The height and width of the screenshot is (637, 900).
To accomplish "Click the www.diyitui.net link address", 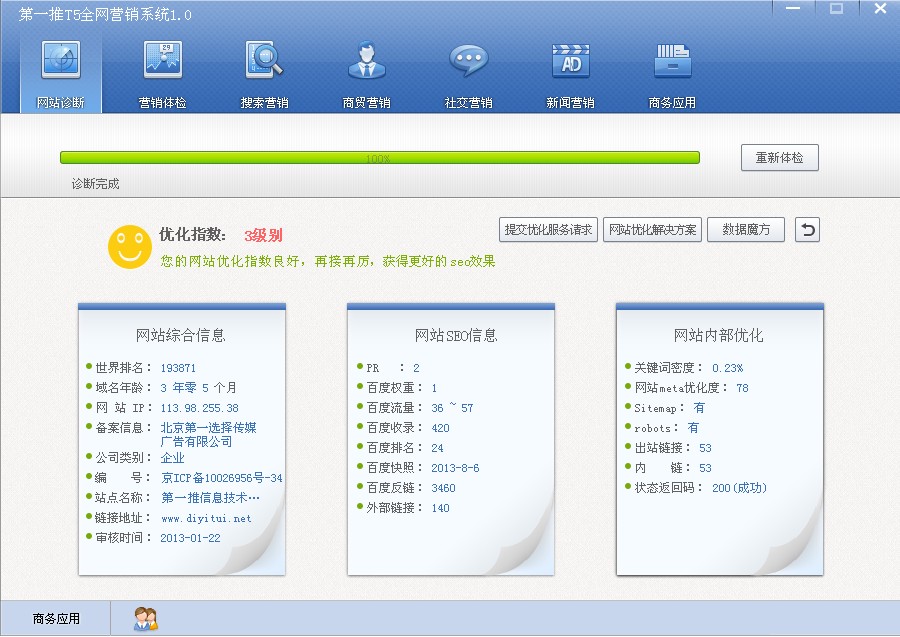I will (x=206, y=518).
